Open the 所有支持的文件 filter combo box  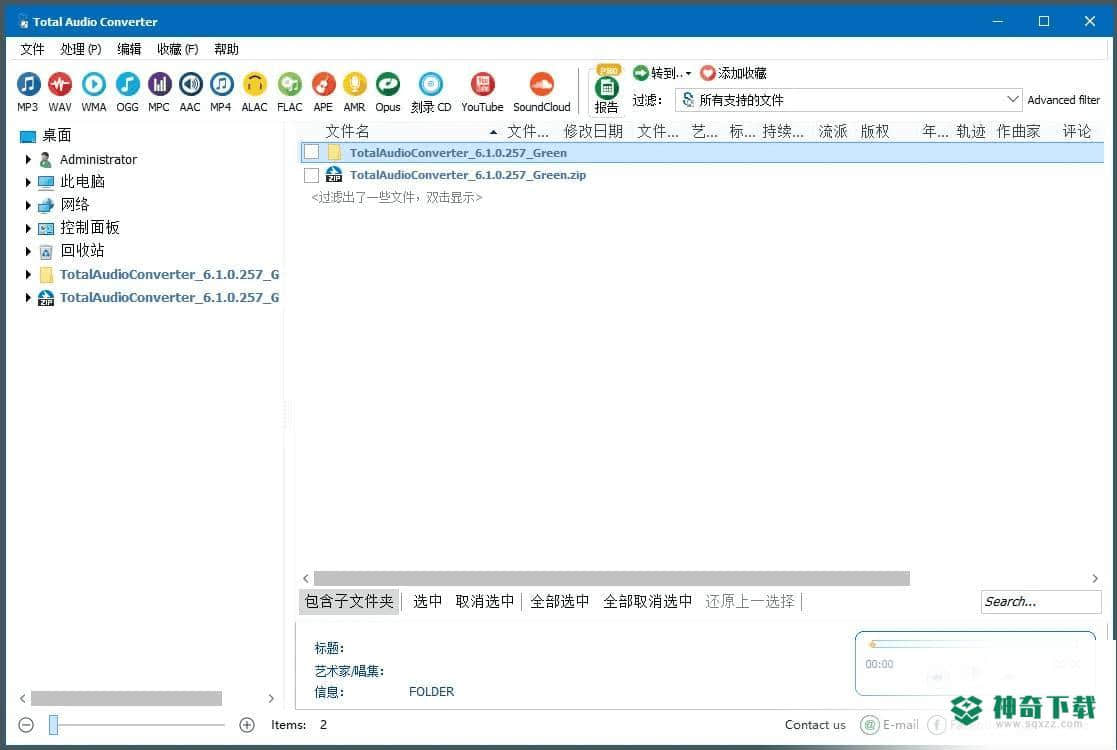(849, 100)
